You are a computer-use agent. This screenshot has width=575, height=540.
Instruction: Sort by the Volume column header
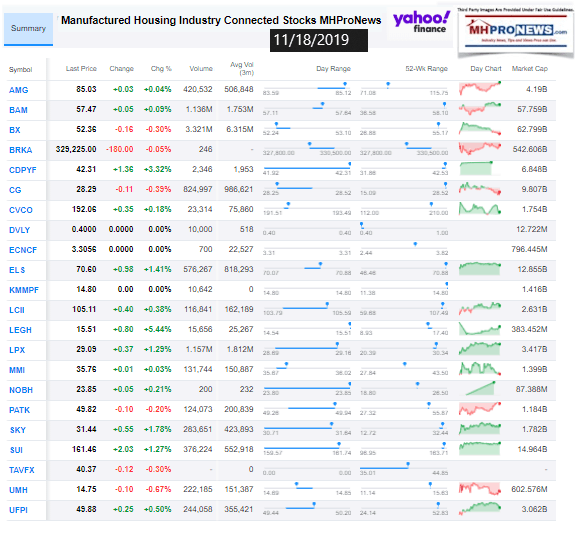point(201,69)
